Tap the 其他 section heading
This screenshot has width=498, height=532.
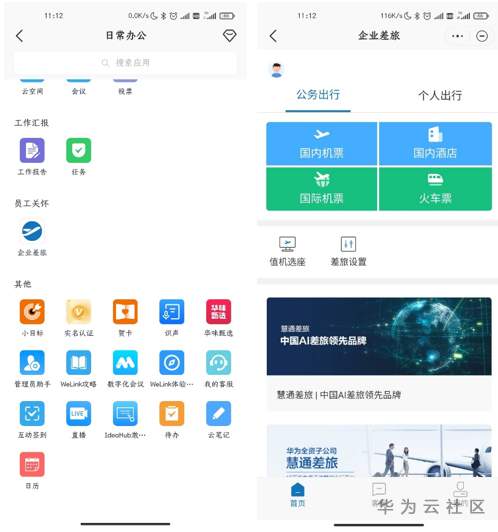pyautogui.click(x=23, y=284)
